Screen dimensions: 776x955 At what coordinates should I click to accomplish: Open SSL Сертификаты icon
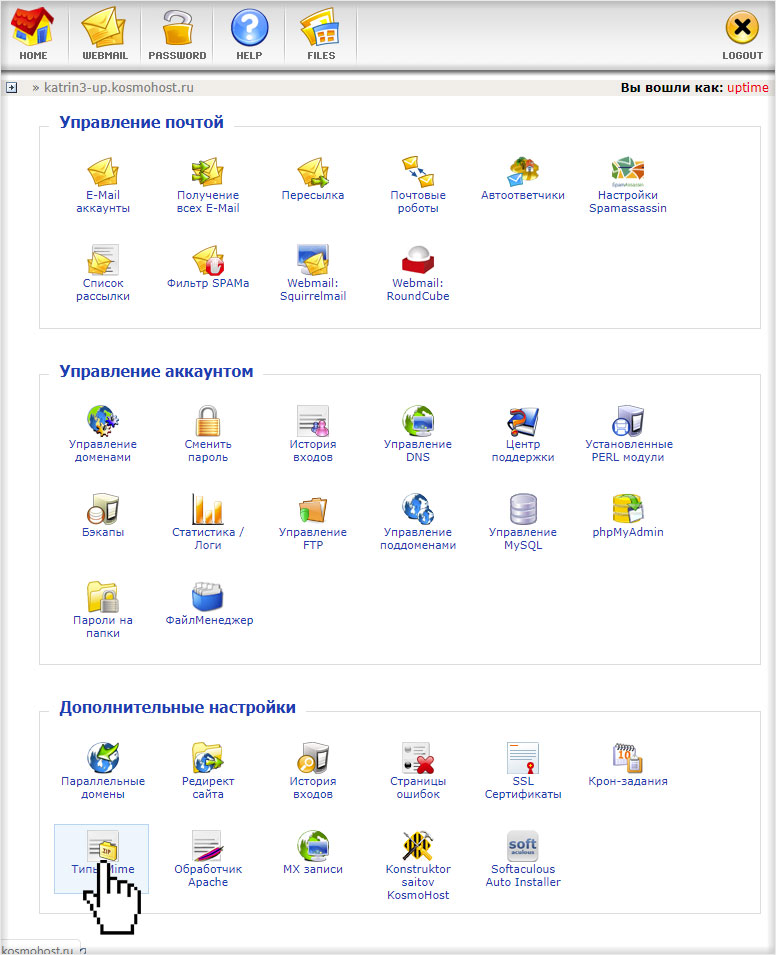tap(523, 758)
